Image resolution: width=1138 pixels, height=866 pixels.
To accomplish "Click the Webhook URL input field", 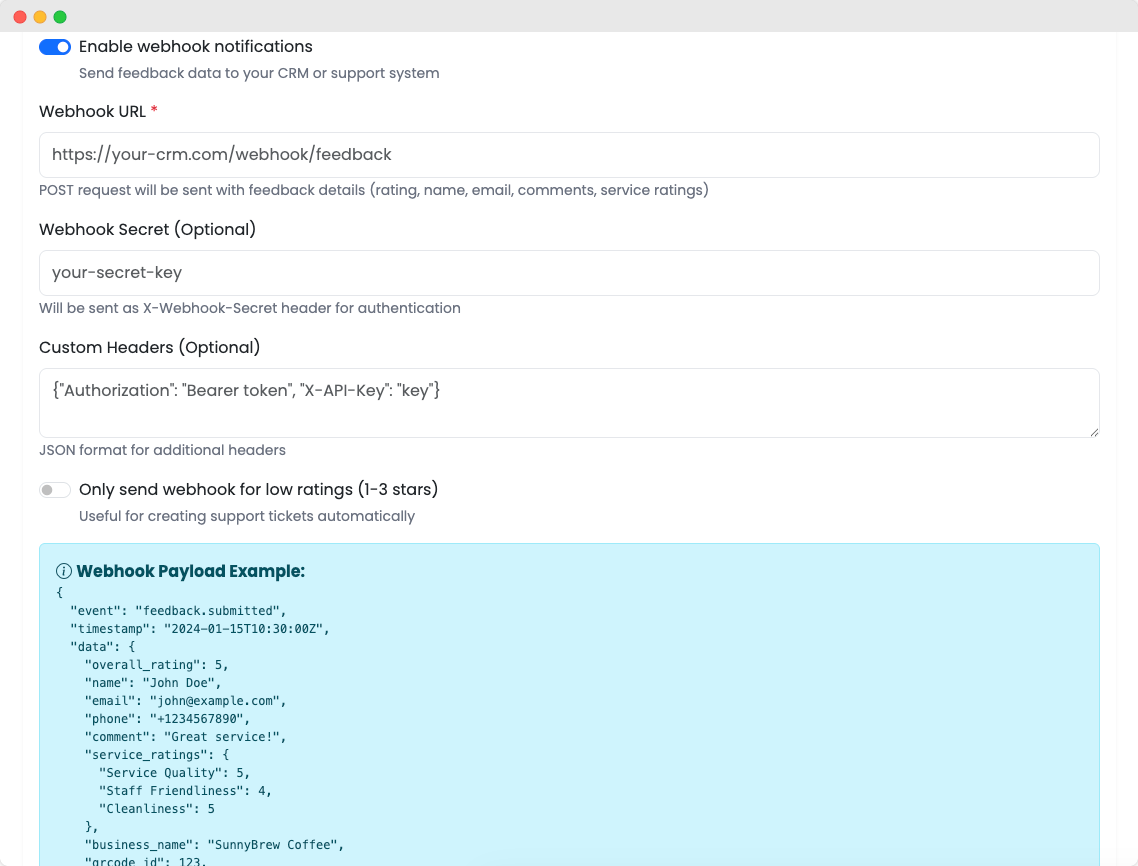I will pyautogui.click(x=569, y=155).
